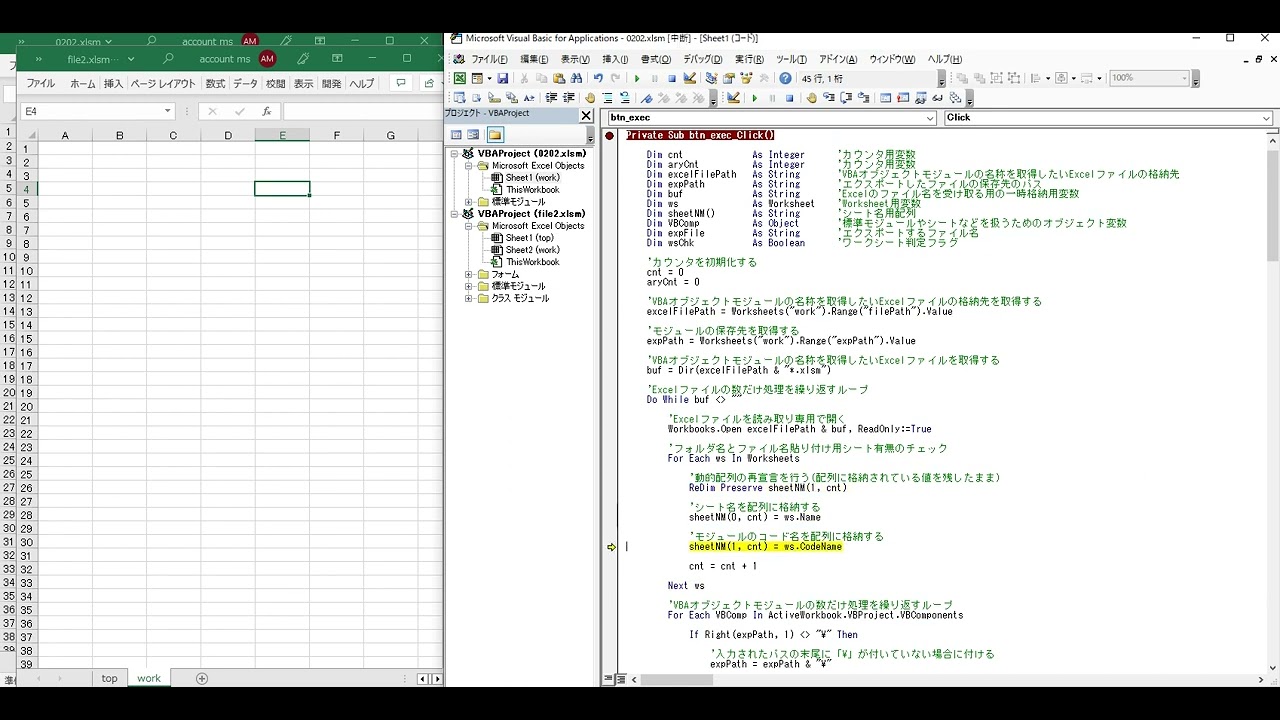
Task: Toggle breakpoint hand icon on edit toolbar
Action: (x=590, y=98)
